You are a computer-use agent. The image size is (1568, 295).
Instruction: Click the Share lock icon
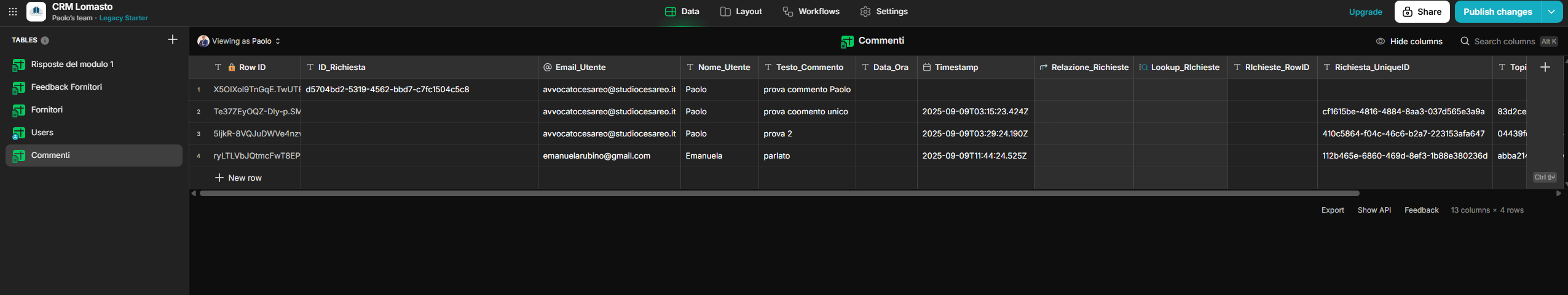coord(1408,12)
